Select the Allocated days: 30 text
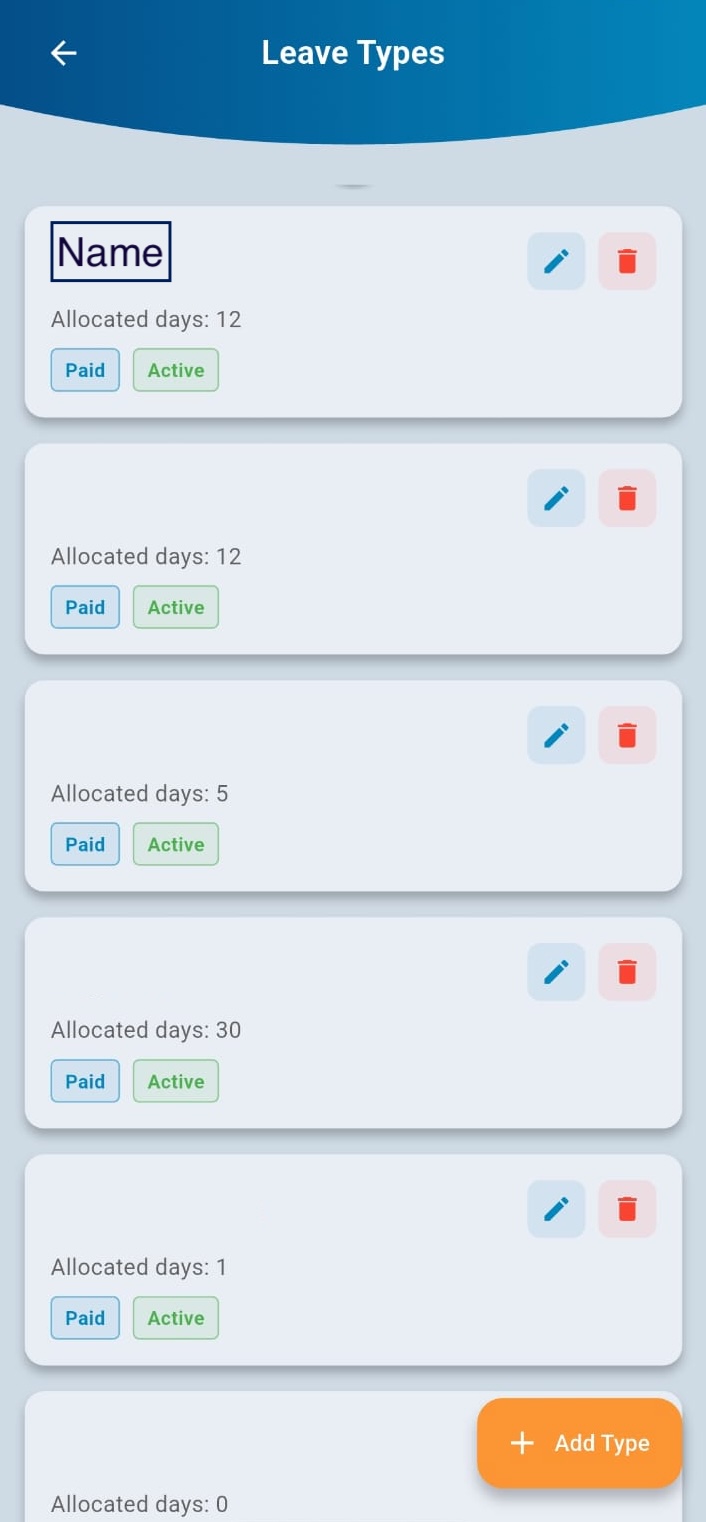Image resolution: width=706 pixels, height=1522 pixels. click(146, 1030)
